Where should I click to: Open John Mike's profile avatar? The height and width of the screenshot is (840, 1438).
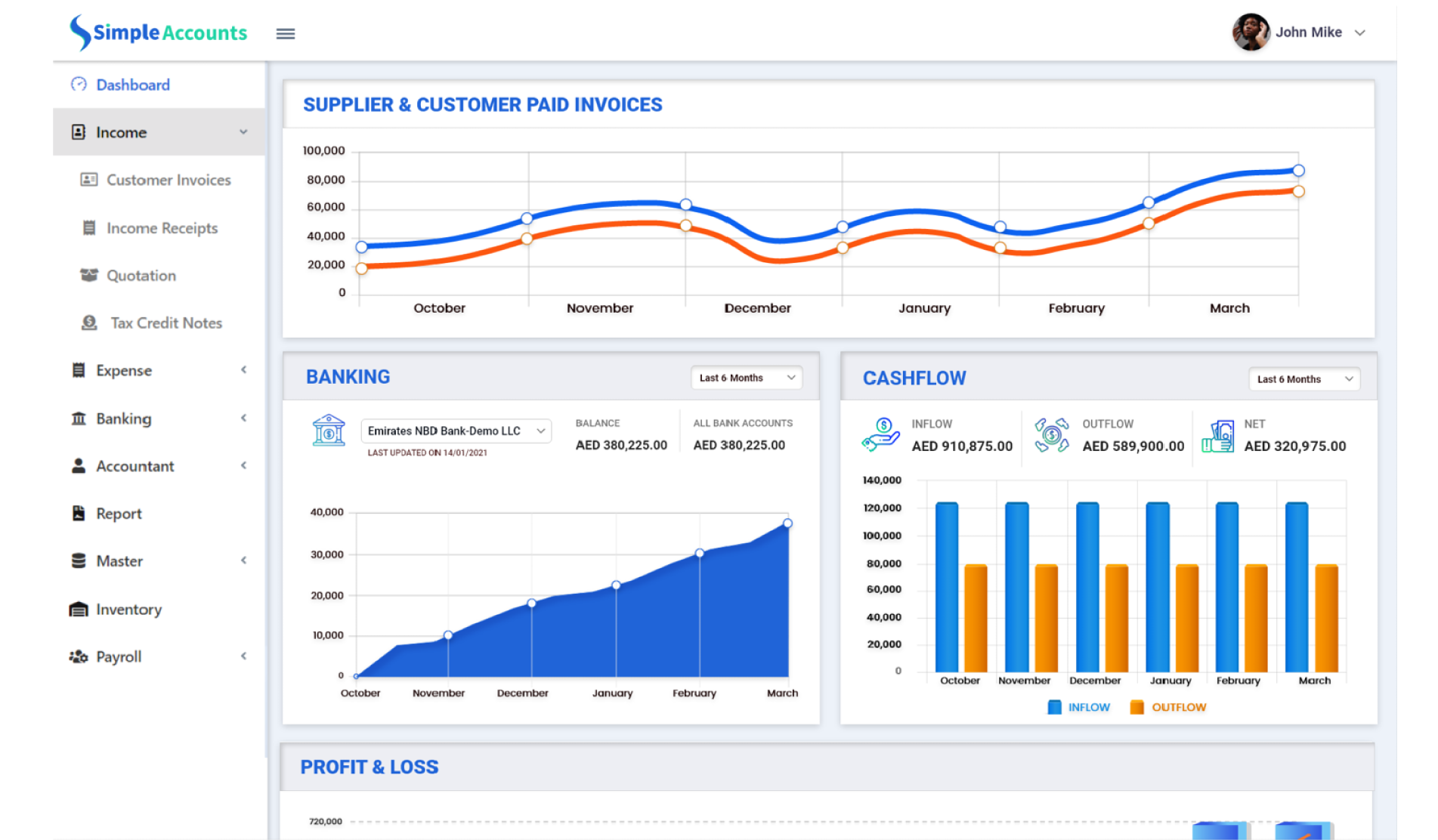pos(1251,32)
